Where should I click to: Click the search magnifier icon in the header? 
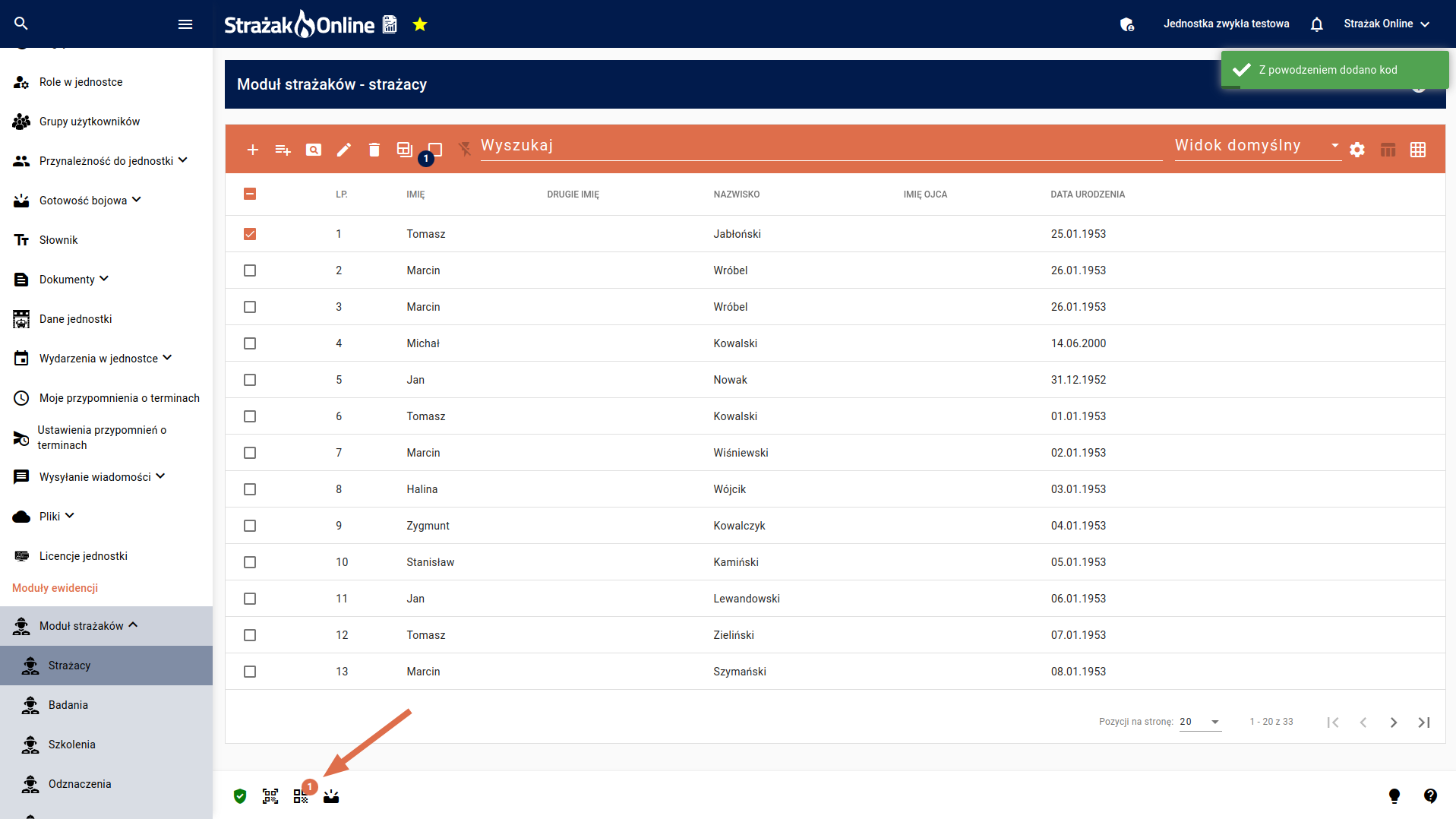click(21, 24)
